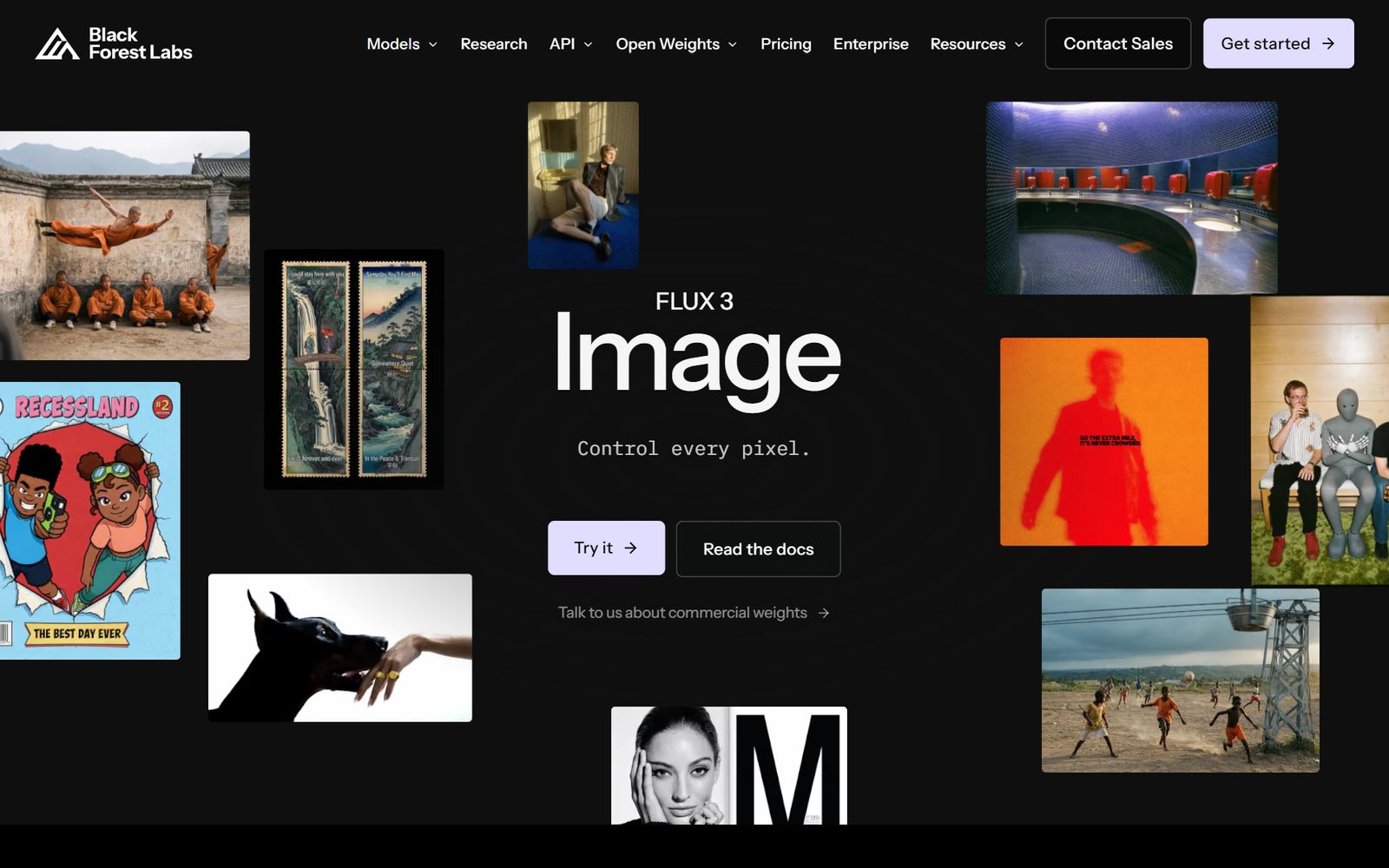Click the Read the docs button

pyautogui.click(x=759, y=549)
